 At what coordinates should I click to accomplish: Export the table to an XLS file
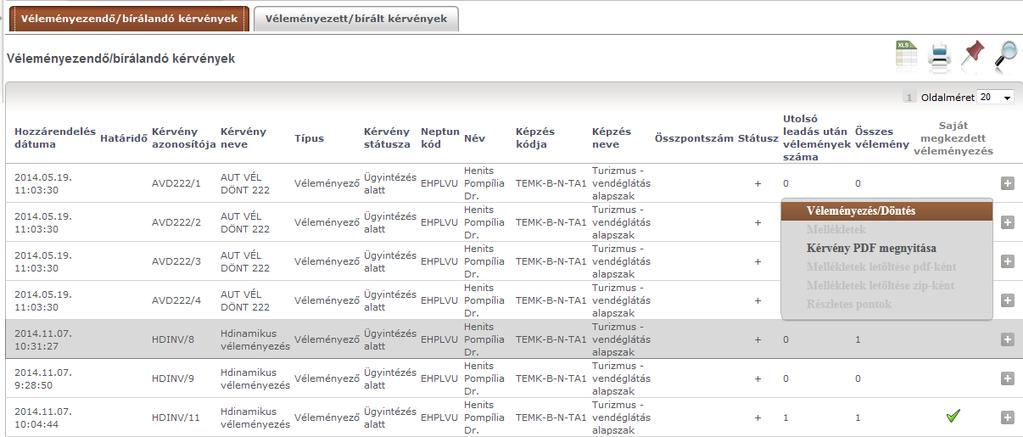906,55
